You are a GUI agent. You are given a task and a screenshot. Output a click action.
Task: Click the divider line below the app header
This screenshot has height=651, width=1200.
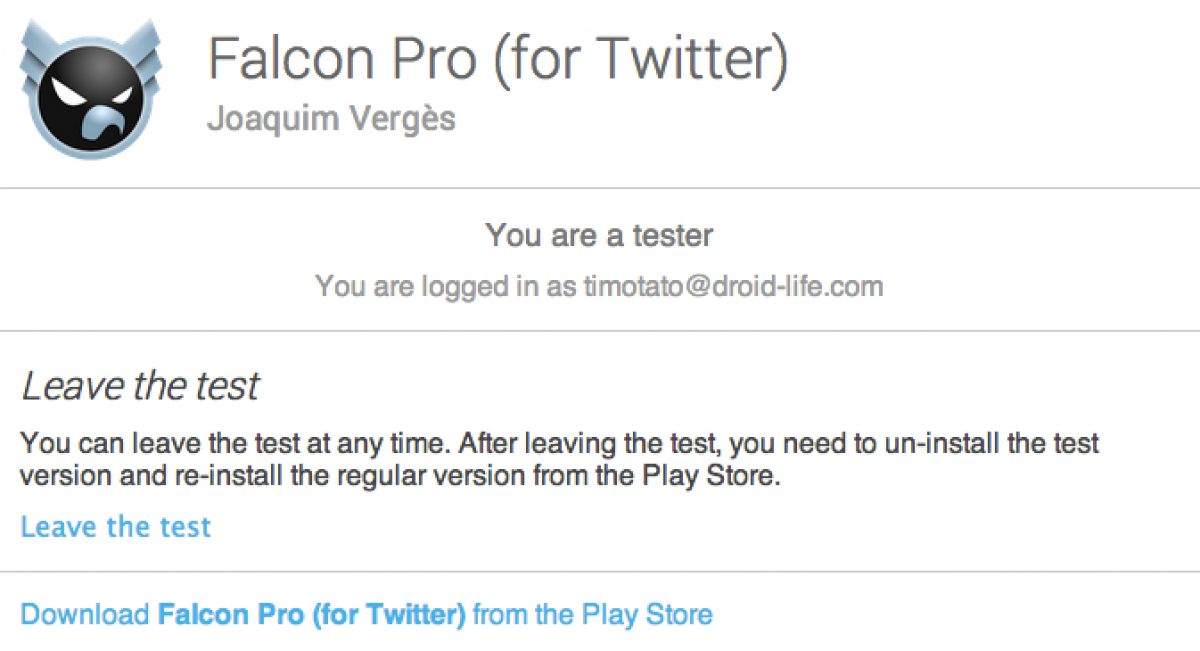pos(600,188)
